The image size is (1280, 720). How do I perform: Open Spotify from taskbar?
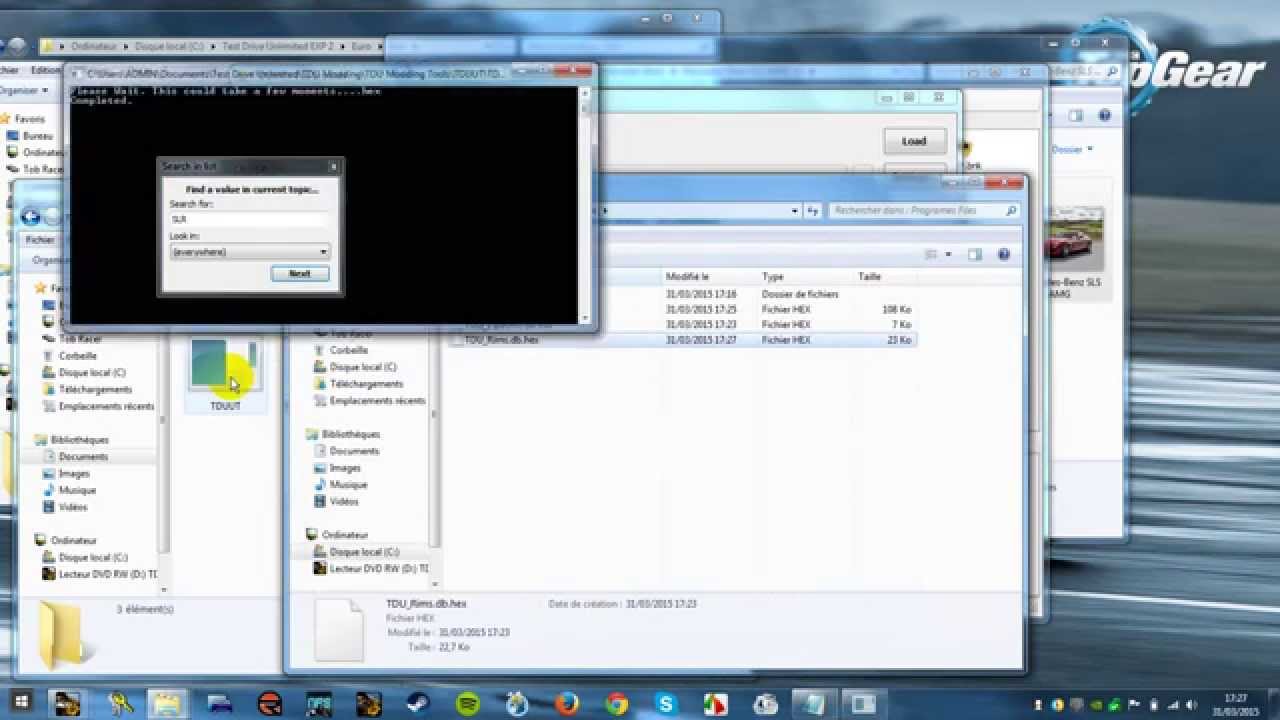tap(466, 703)
